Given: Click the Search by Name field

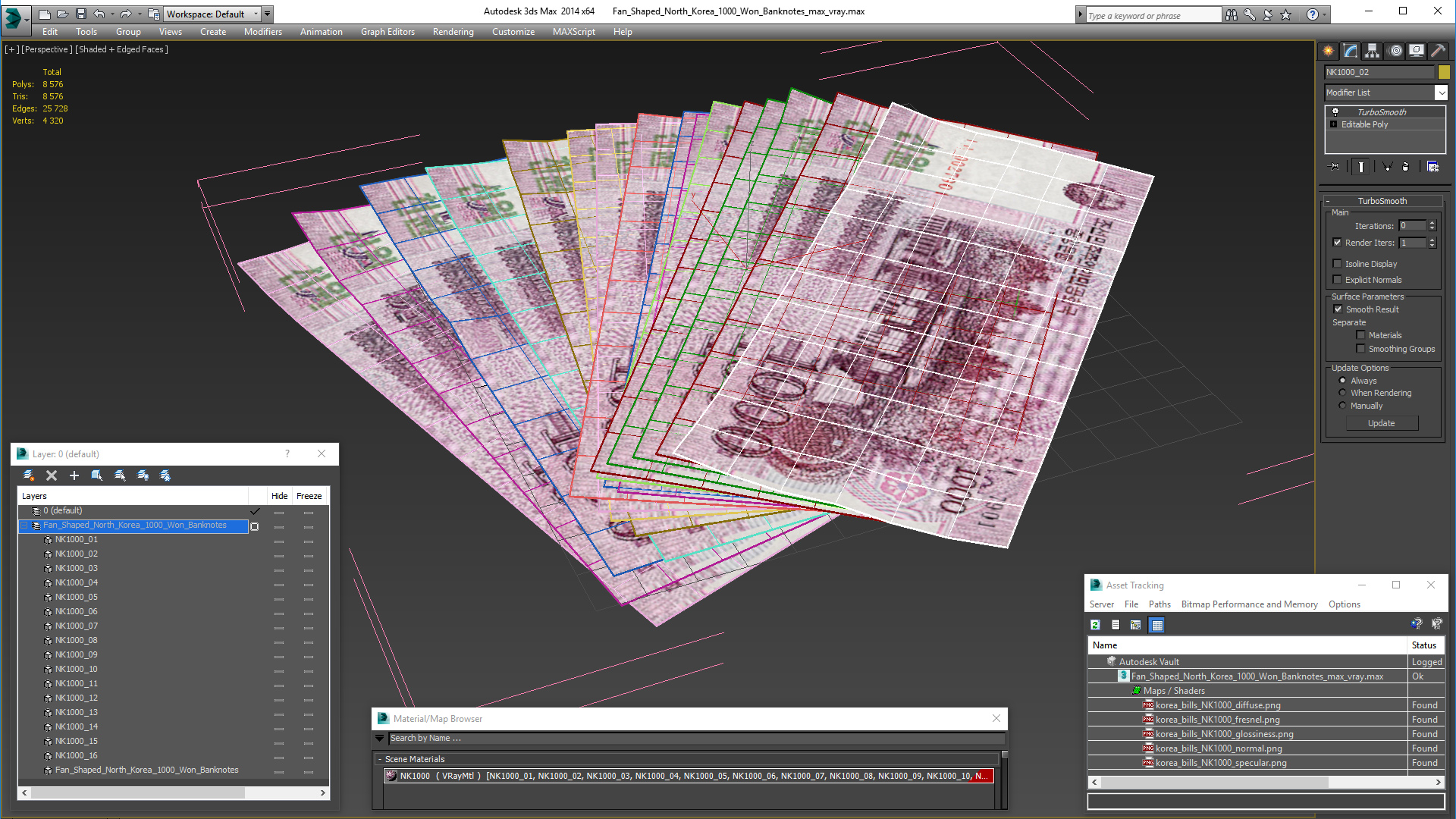Looking at the screenshot, I should point(696,738).
